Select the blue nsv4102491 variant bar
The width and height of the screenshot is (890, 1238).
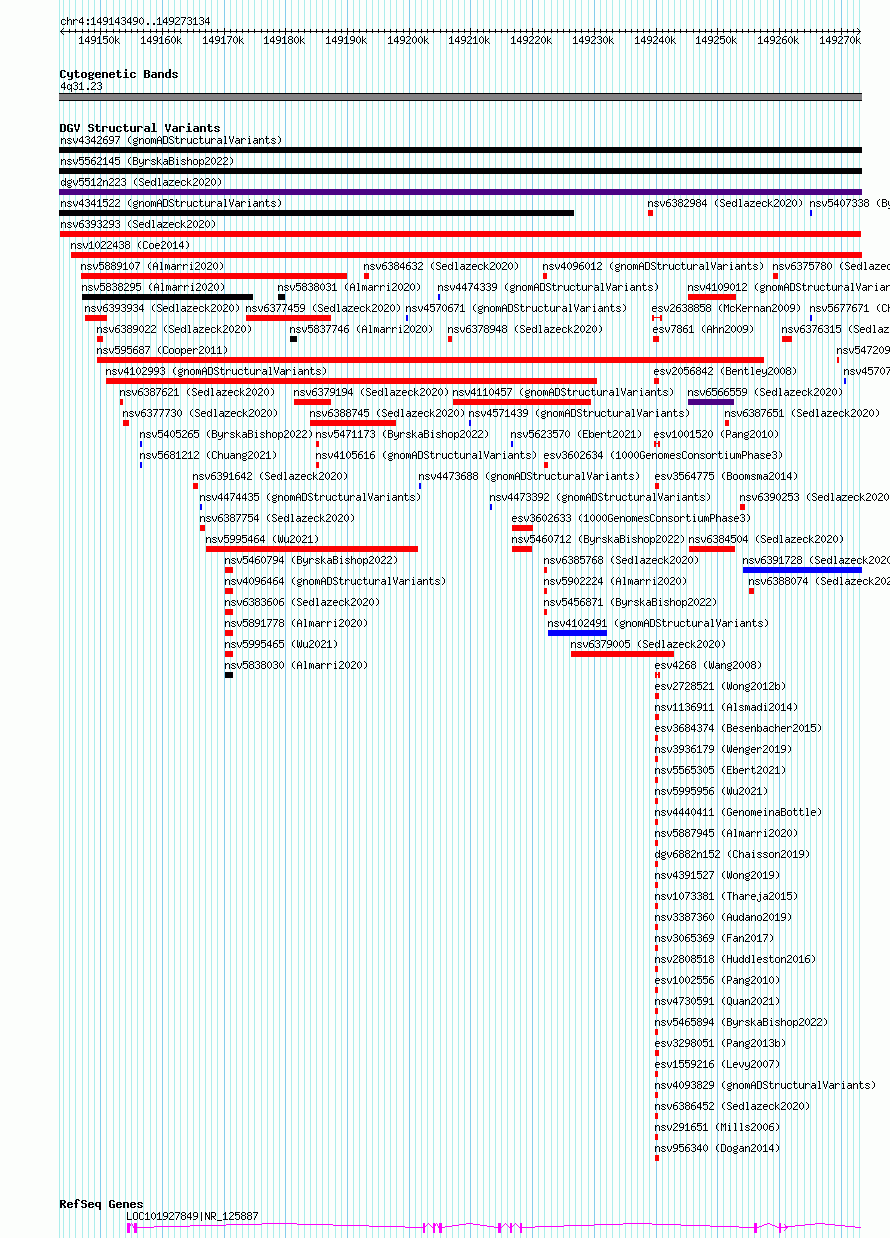(x=577, y=633)
